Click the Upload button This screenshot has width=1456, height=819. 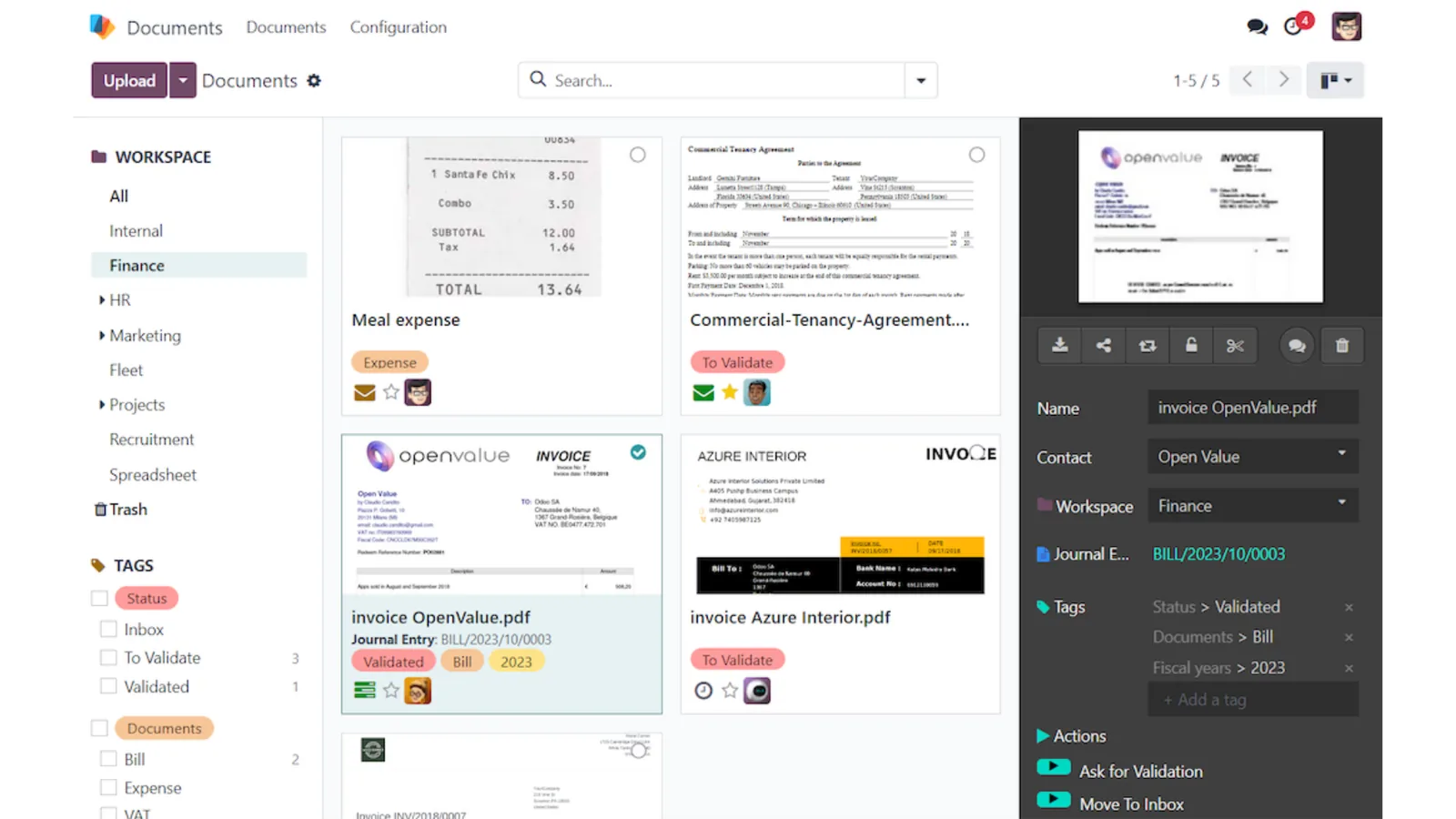(129, 80)
